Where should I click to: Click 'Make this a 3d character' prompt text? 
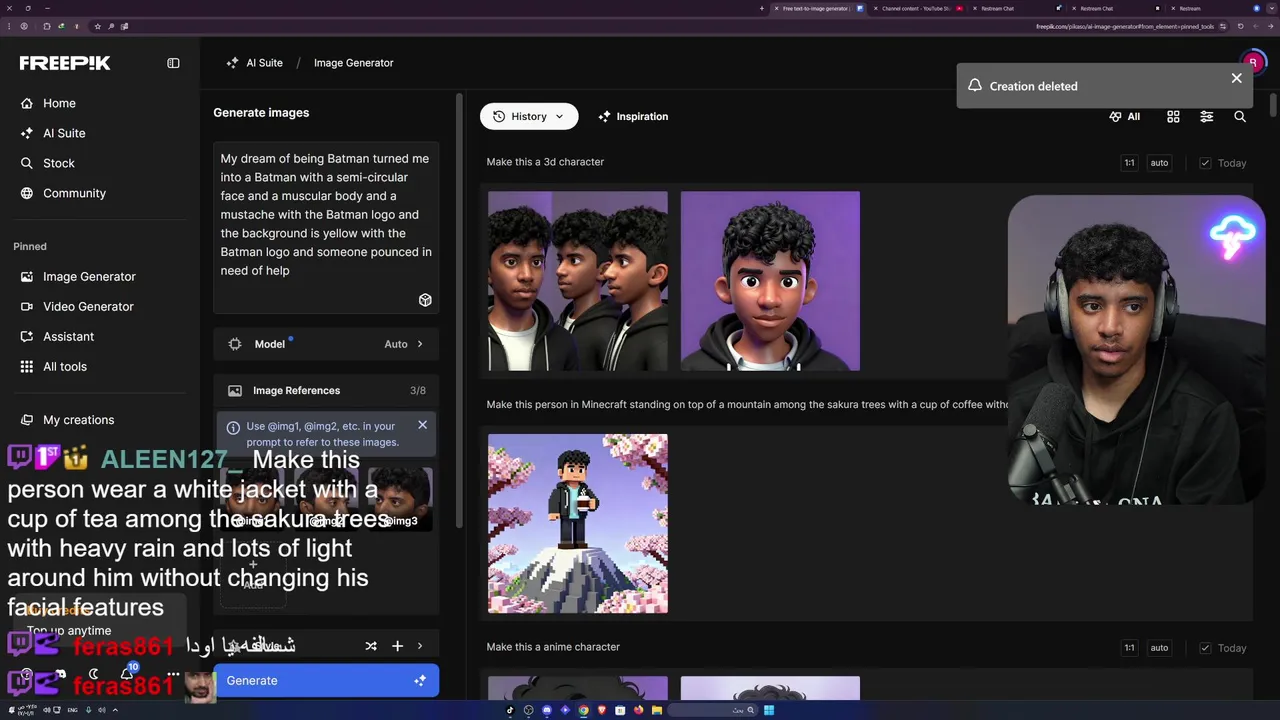(545, 162)
